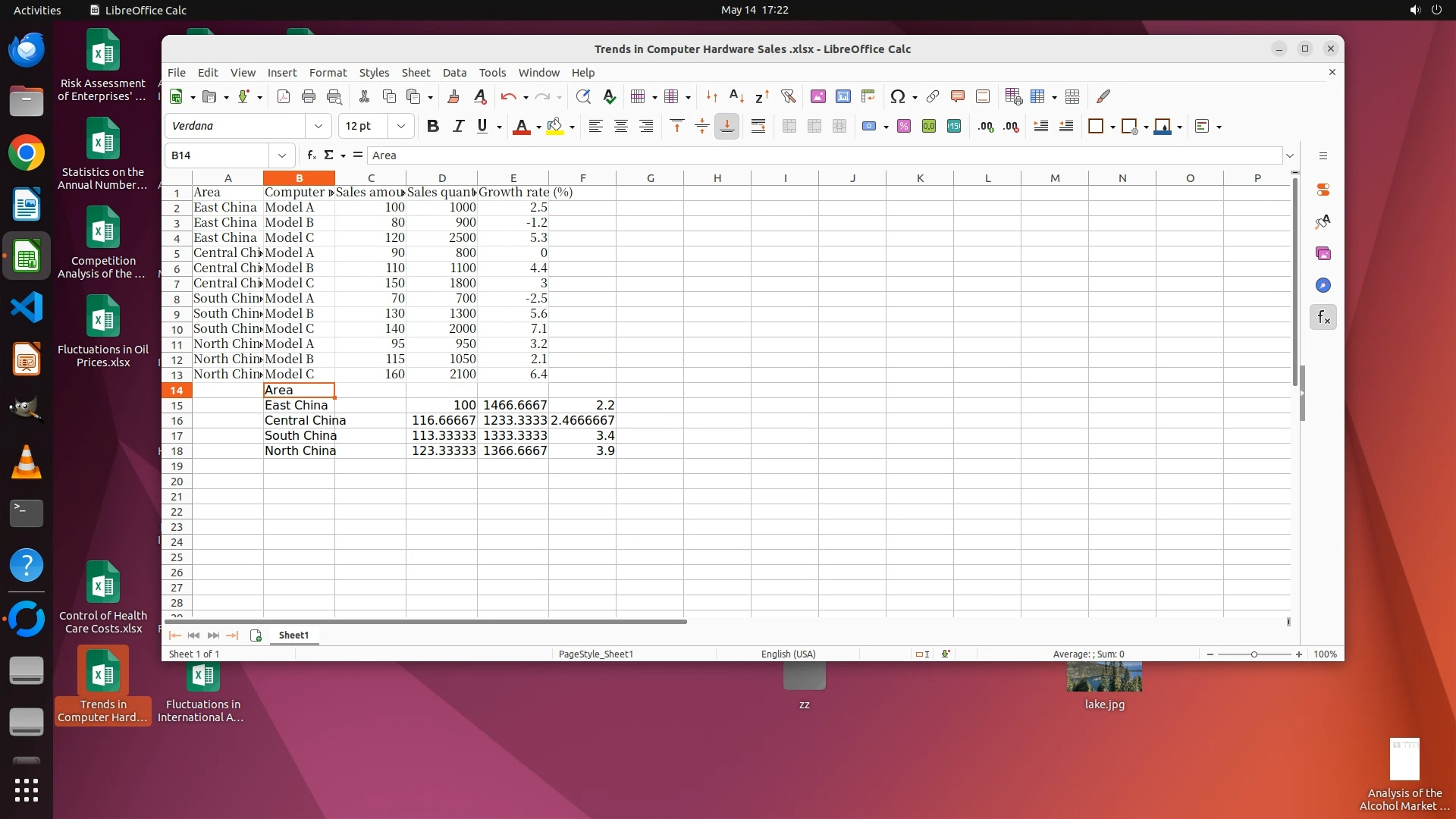Viewport: 1456px width, 819px height.
Task: Toggle bold formatting
Action: pyautogui.click(x=432, y=127)
